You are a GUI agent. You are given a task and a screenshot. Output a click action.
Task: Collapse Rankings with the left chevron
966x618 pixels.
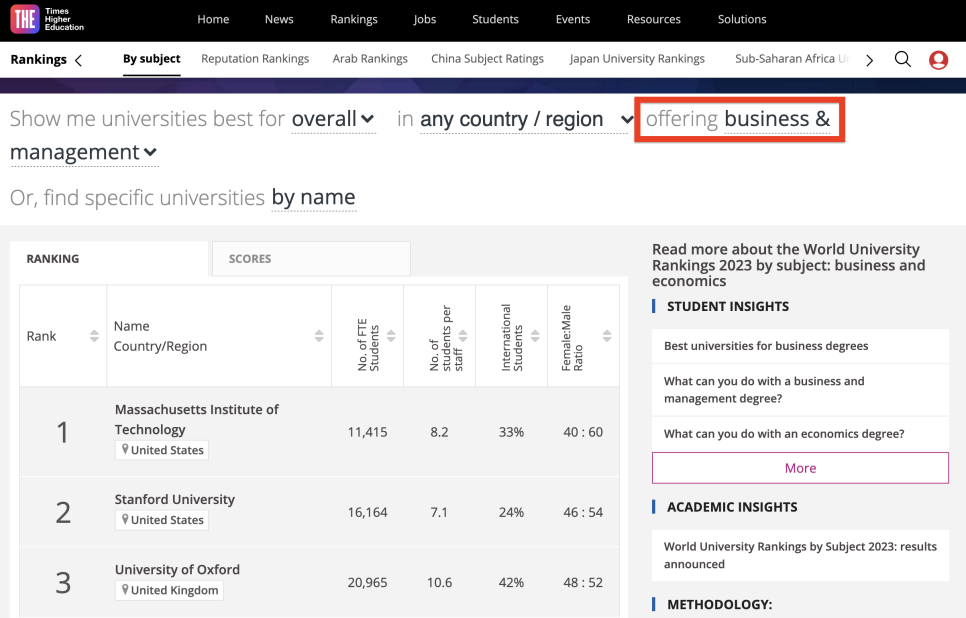tap(78, 60)
